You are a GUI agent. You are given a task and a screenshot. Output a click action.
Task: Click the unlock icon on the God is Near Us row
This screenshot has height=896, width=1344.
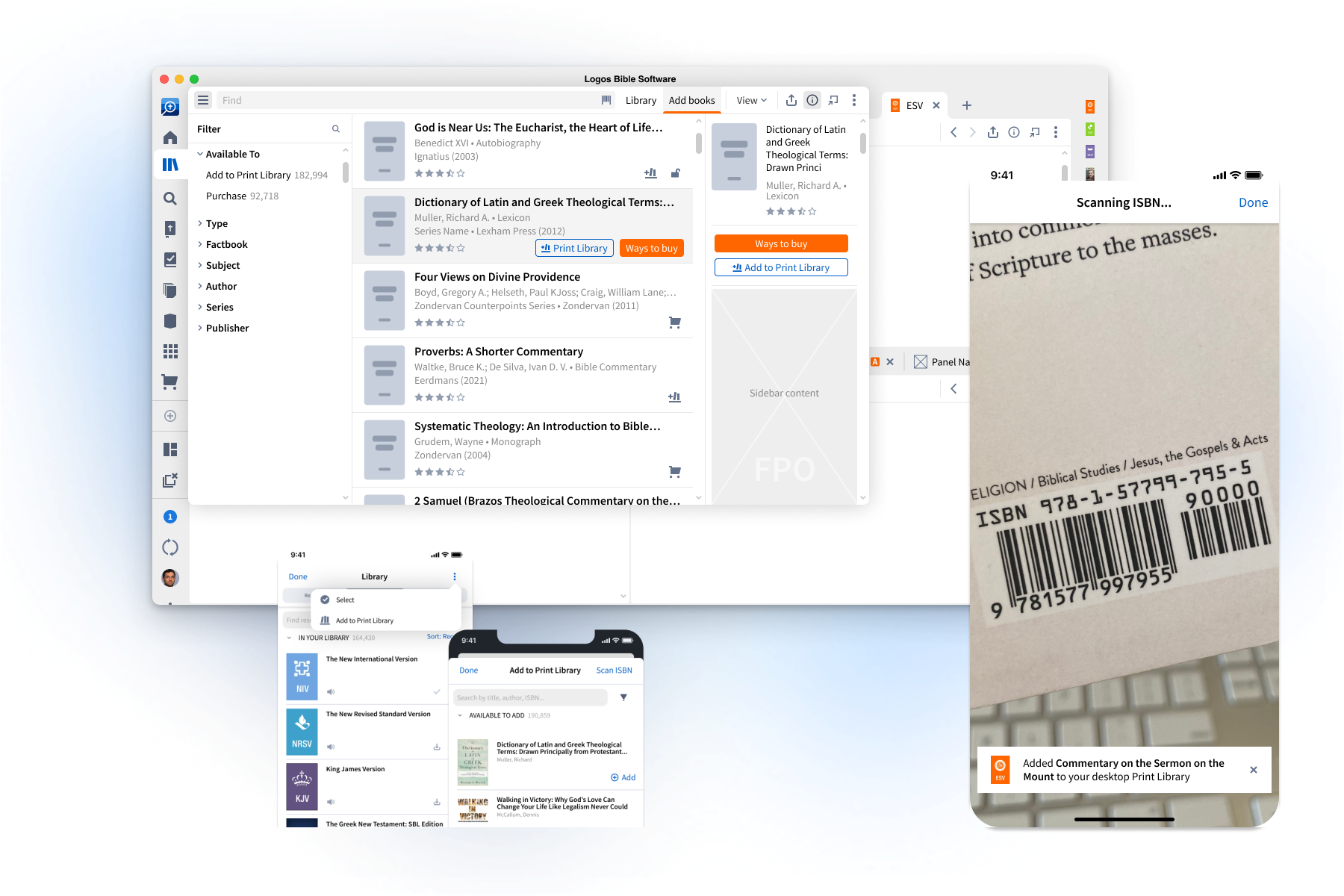point(675,173)
